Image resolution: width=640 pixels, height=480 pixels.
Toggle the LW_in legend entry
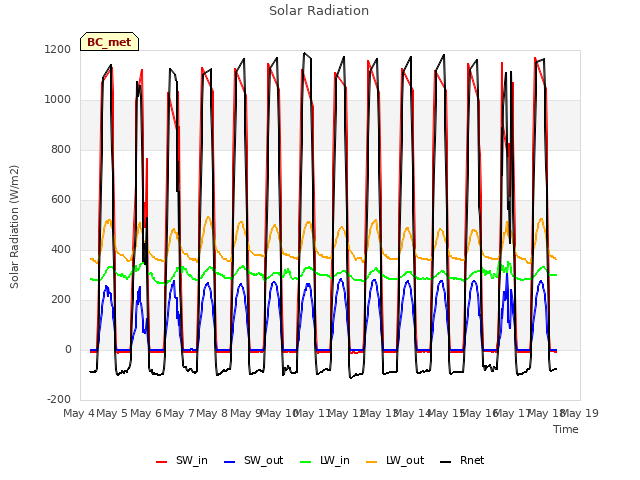tap(324, 461)
